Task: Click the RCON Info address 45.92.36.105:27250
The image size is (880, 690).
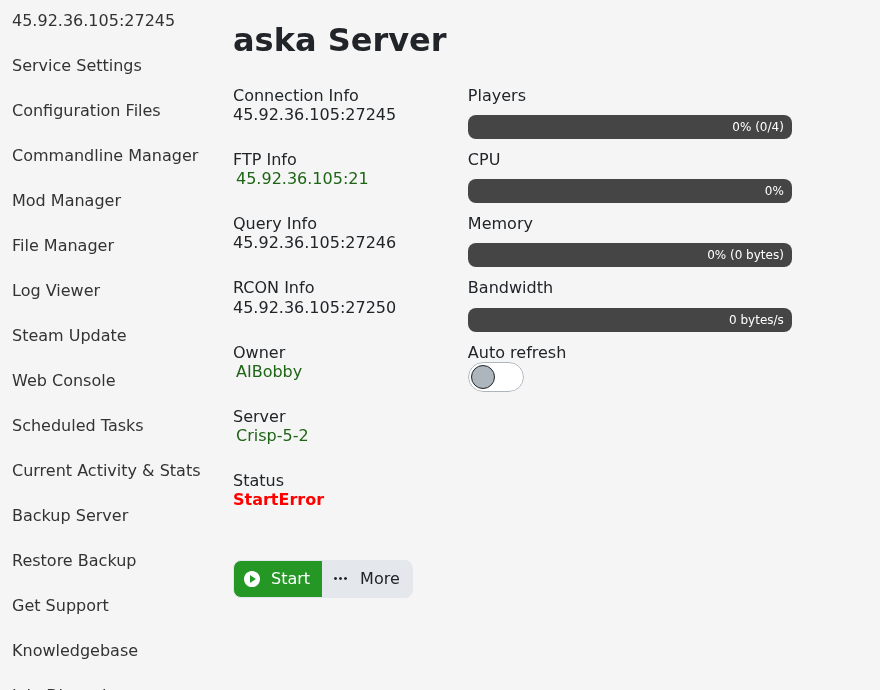Action: pos(314,308)
